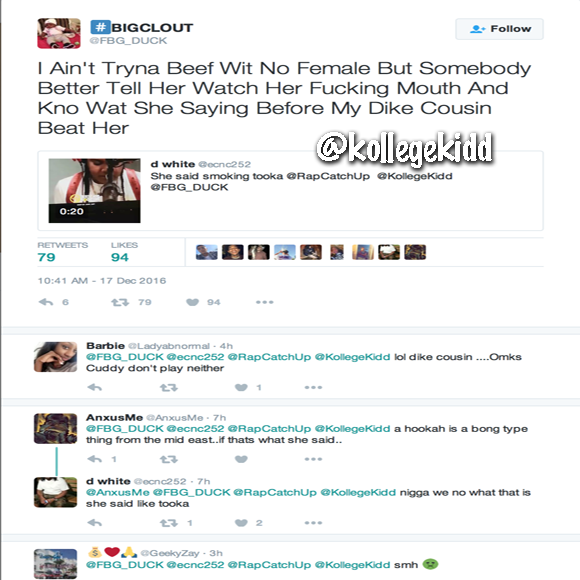This screenshot has height=580, width=580.
Task: View the 94 likes list
Action: [124, 252]
